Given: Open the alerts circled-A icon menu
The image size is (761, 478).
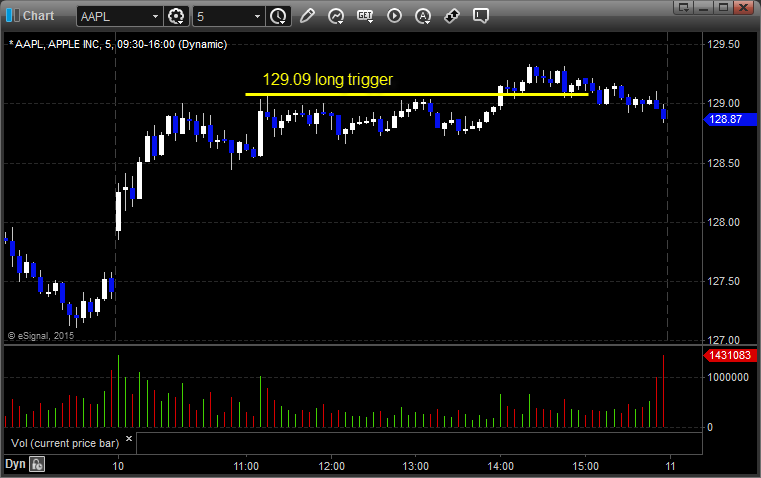Looking at the screenshot, I should (423, 16).
